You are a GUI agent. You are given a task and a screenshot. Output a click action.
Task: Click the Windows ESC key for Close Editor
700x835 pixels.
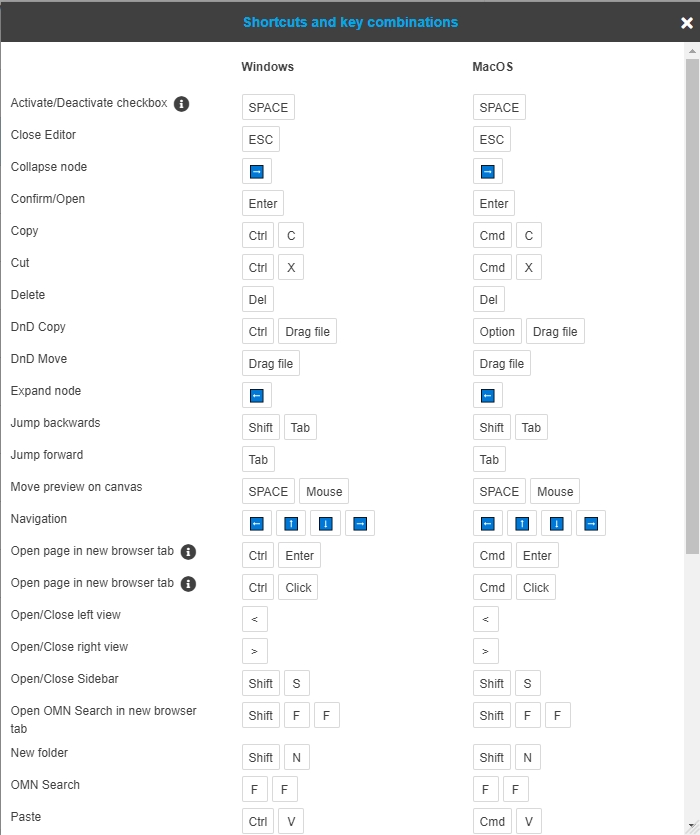click(260, 139)
